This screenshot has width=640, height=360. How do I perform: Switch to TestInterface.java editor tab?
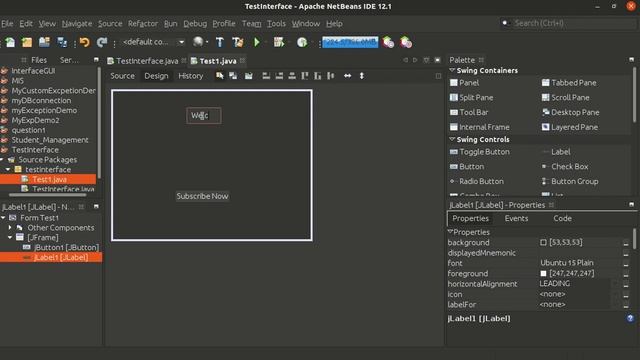pyautogui.click(x=147, y=61)
